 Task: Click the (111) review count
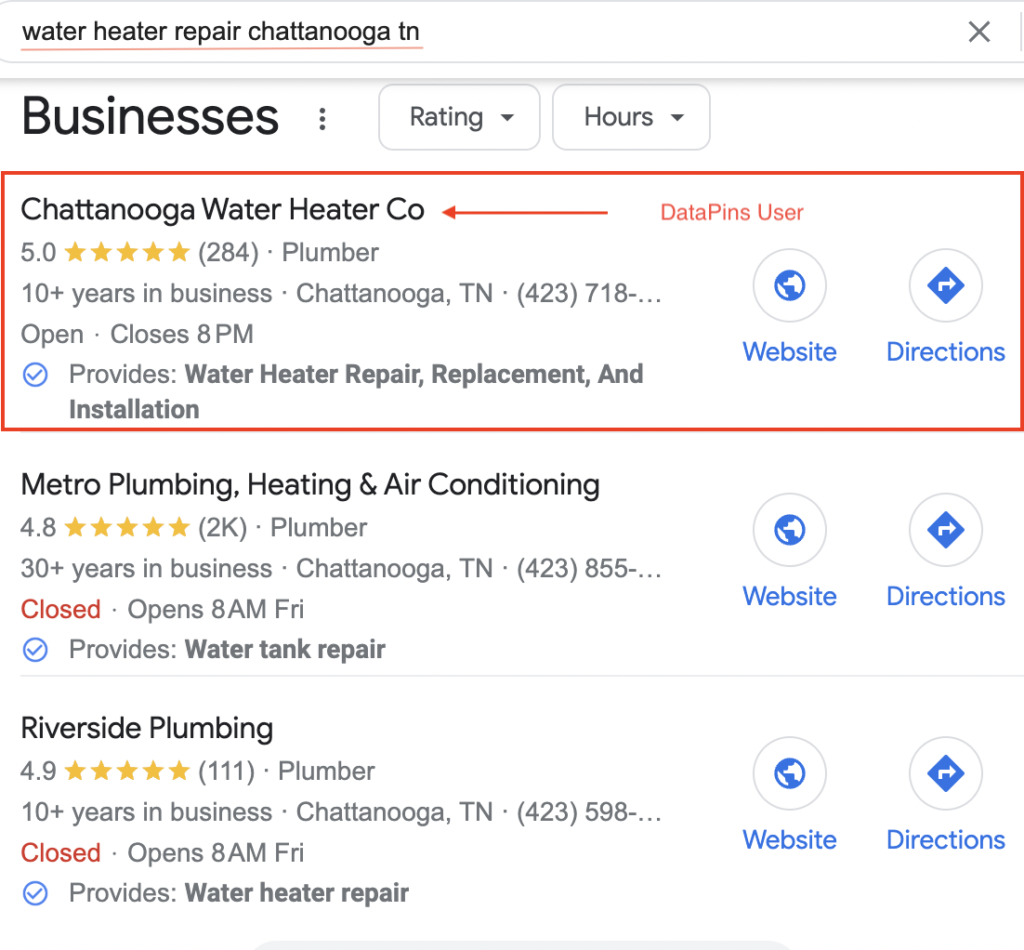tap(227, 771)
